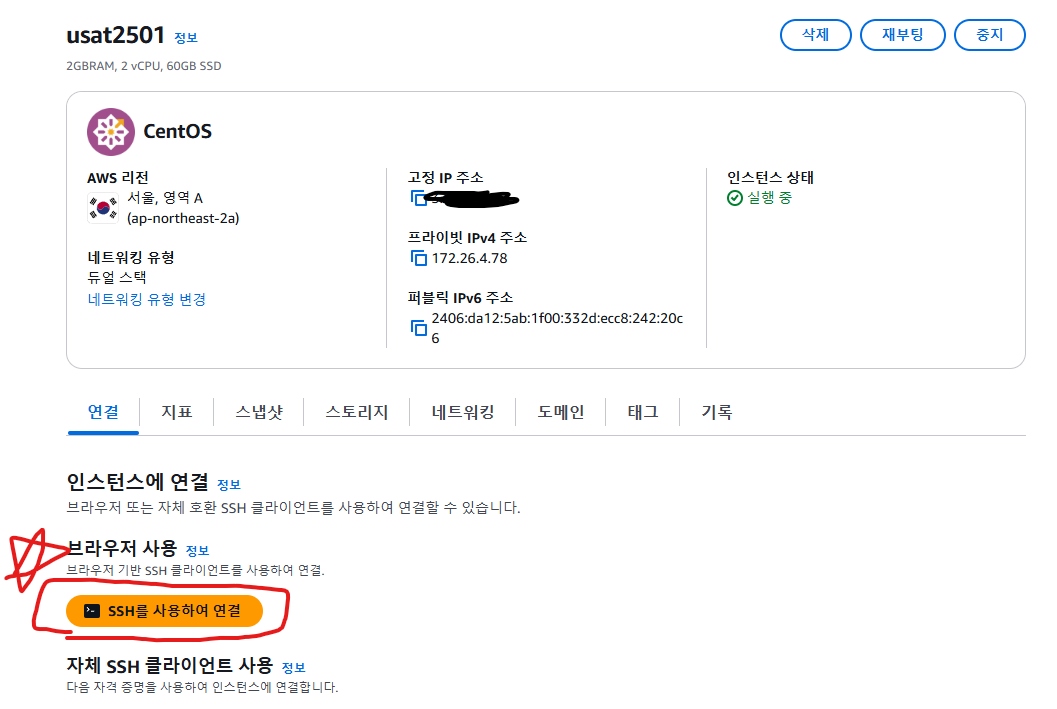Go to the 도메인 tab
The image size is (1057, 709).
click(561, 412)
